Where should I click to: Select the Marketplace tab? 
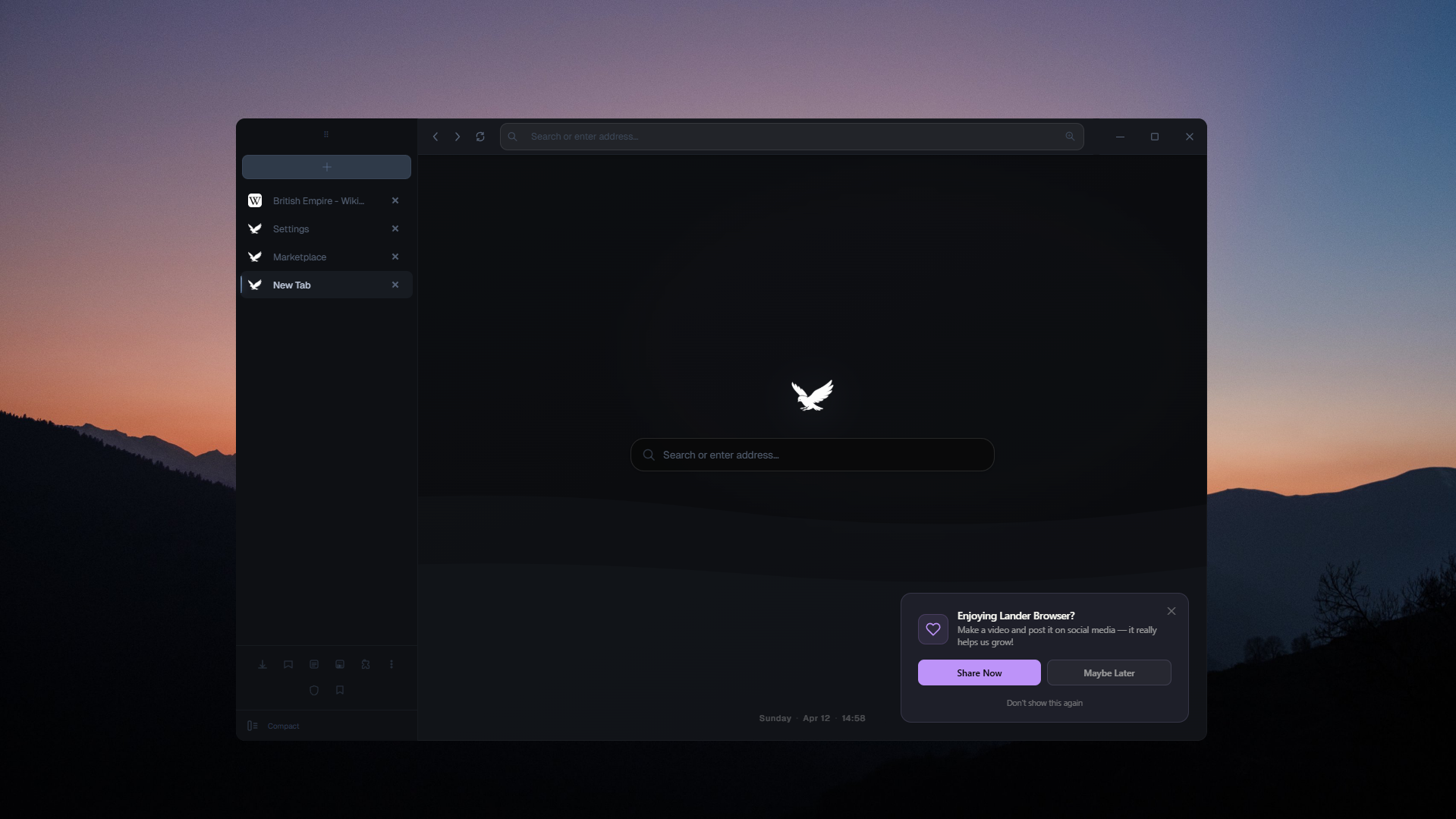[x=299, y=257]
